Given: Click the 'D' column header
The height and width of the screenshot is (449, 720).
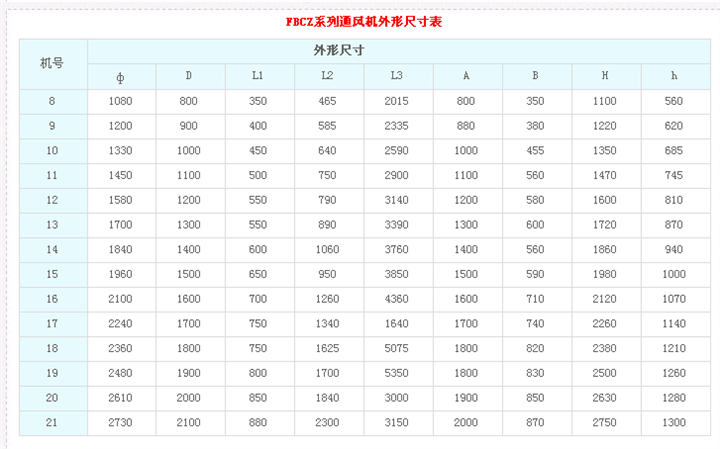Looking at the screenshot, I should pos(191,77).
